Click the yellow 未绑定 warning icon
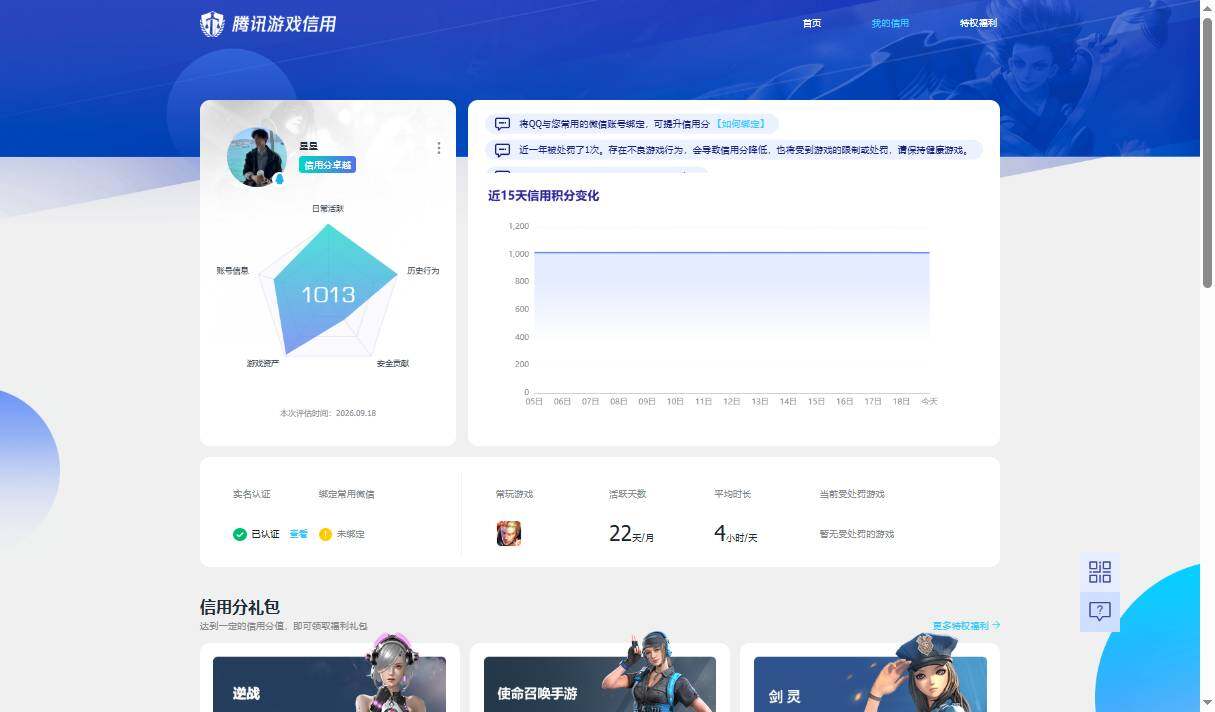The height and width of the screenshot is (712, 1215). 325,534
